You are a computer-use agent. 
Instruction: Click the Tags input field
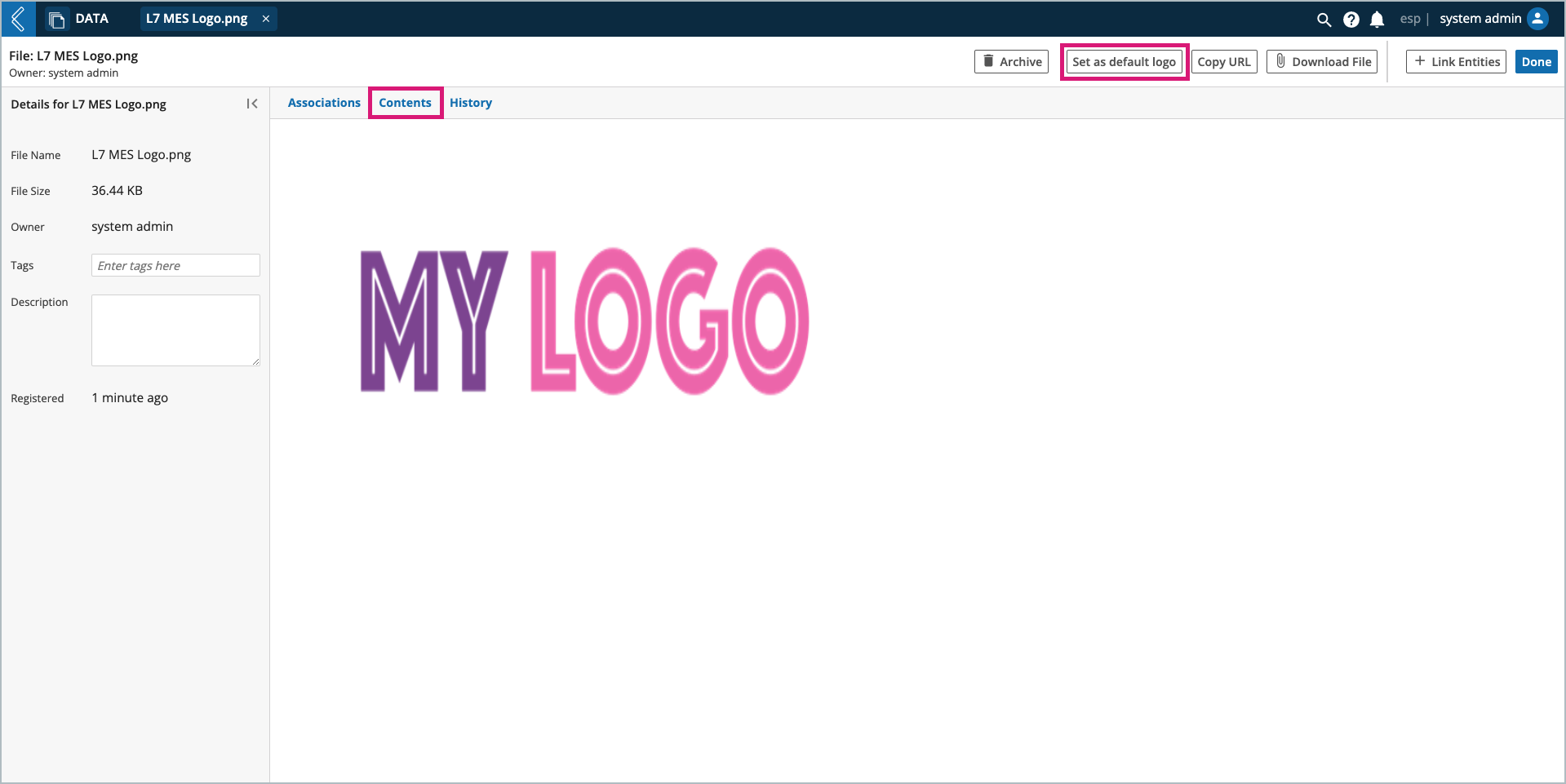click(x=175, y=265)
